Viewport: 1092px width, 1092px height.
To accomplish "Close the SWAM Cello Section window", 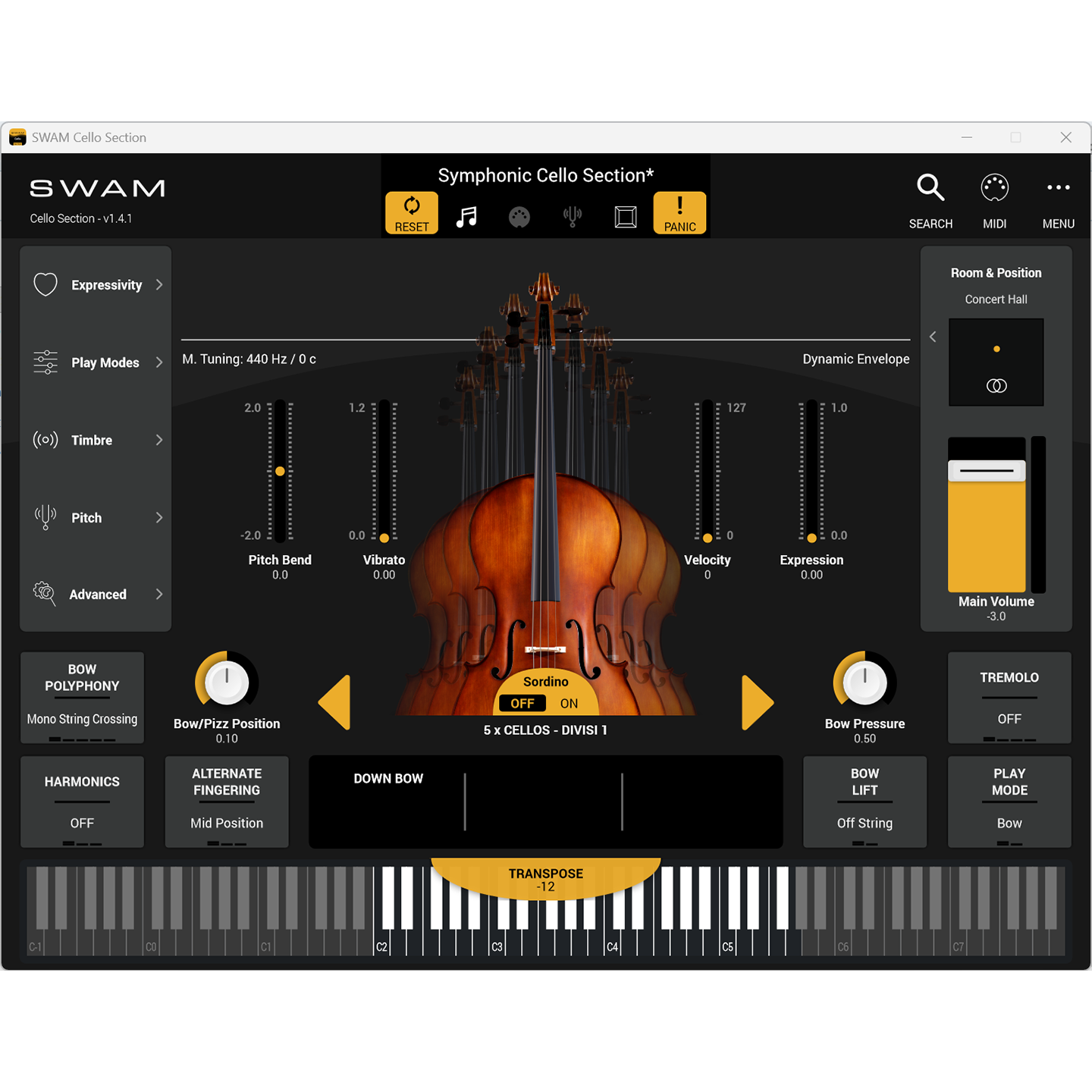I will tap(1065, 137).
